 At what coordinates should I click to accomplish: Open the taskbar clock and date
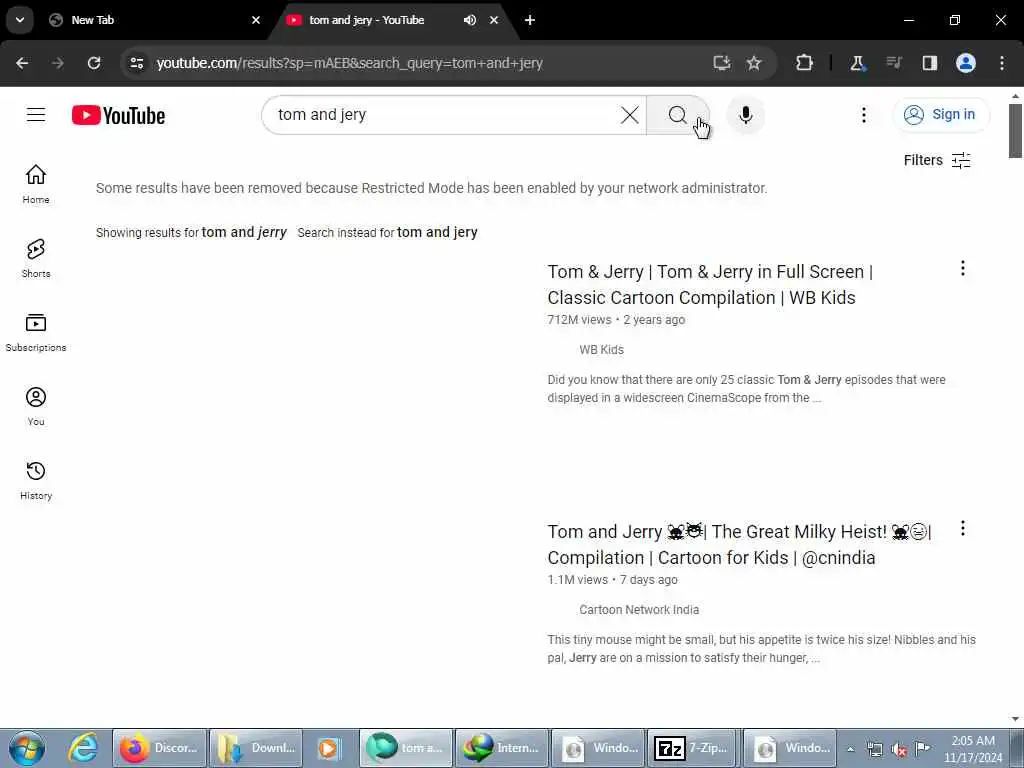(x=973, y=749)
